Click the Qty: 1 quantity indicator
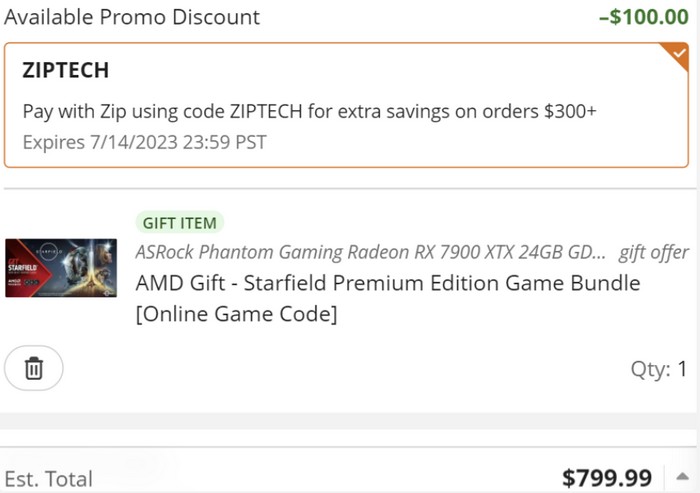700x493 pixels. click(658, 369)
